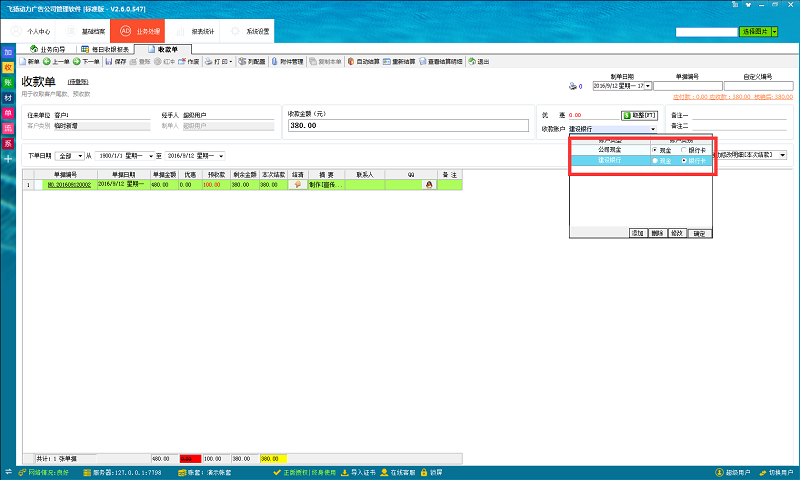The height and width of the screenshot is (480, 800).
Task: Click the 收款金额 input field
Action: pos(407,126)
